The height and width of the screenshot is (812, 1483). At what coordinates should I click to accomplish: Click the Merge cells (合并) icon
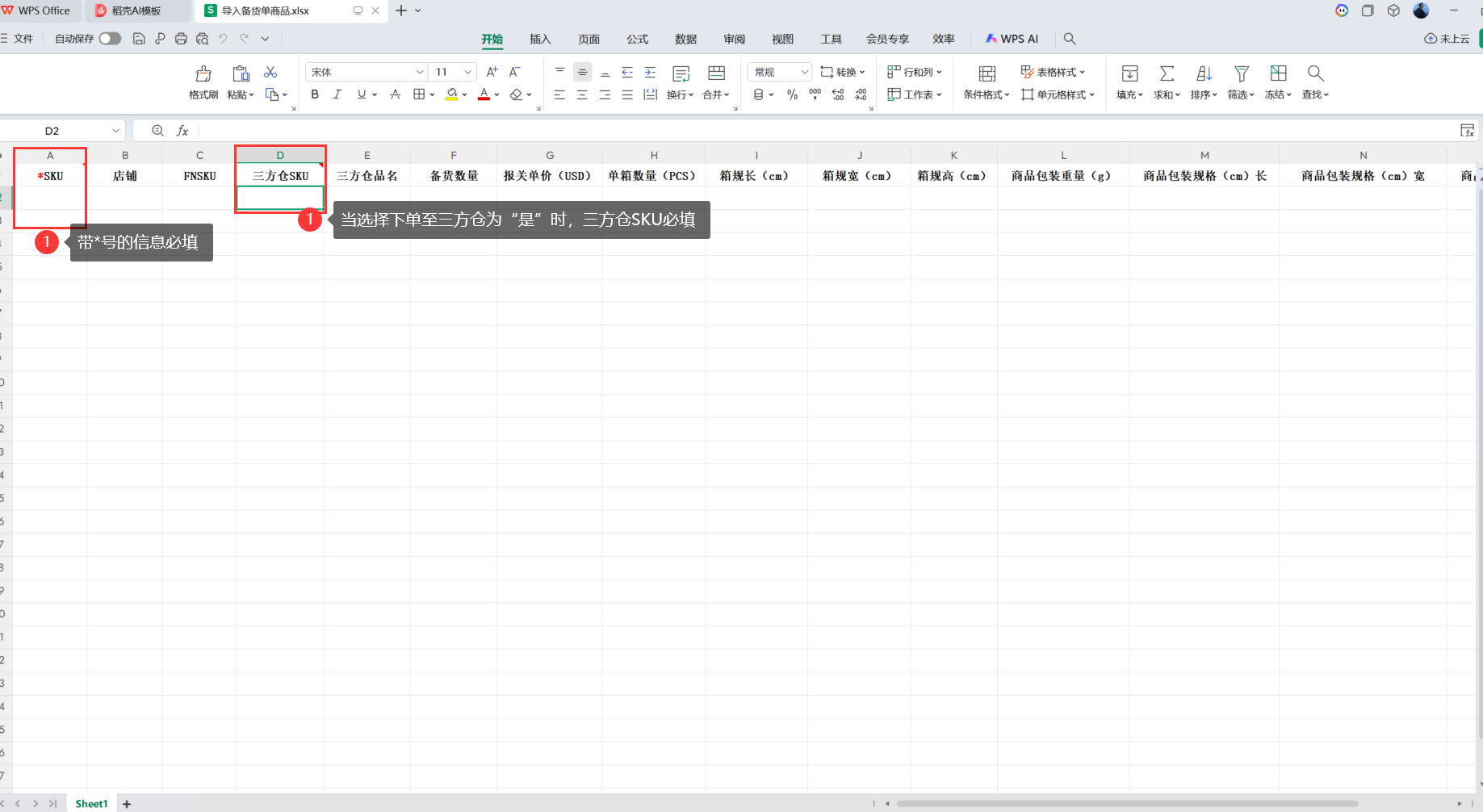coord(716,73)
